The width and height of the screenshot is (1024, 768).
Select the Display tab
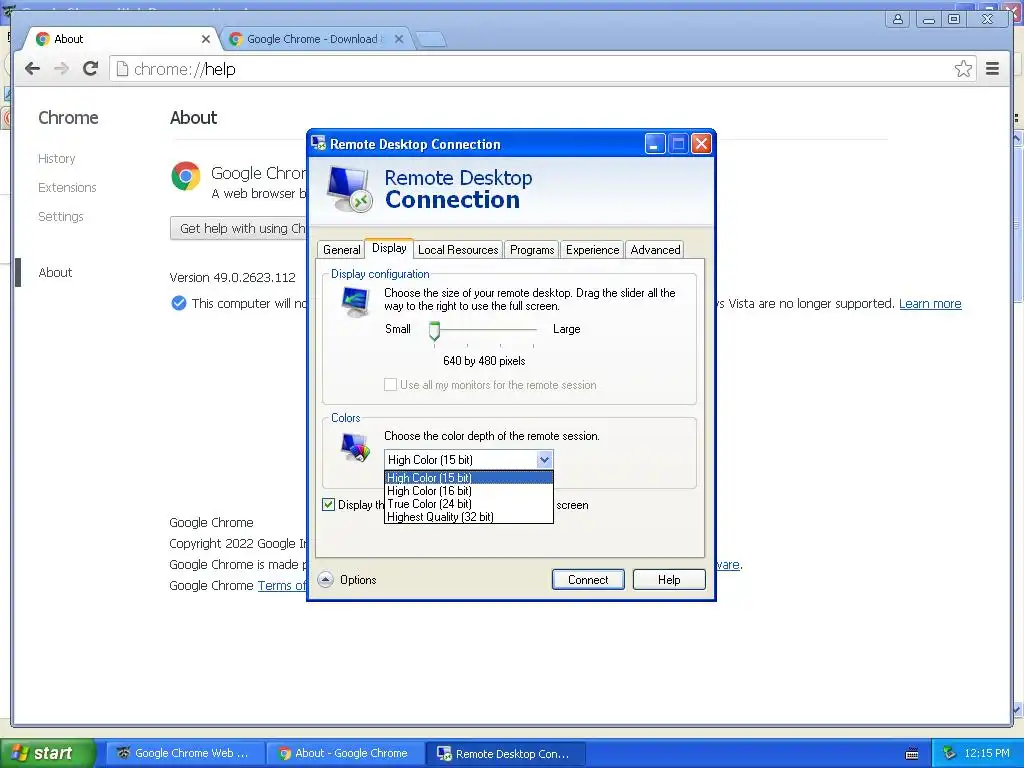(x=389, y=248)
